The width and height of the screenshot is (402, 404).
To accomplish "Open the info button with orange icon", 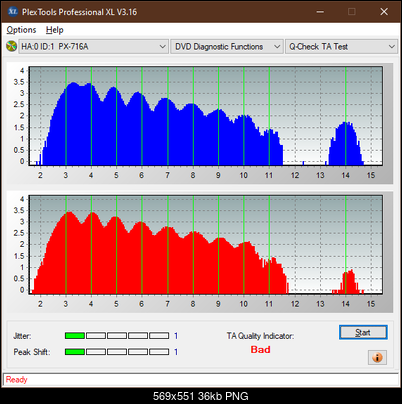I will (377, 357).
